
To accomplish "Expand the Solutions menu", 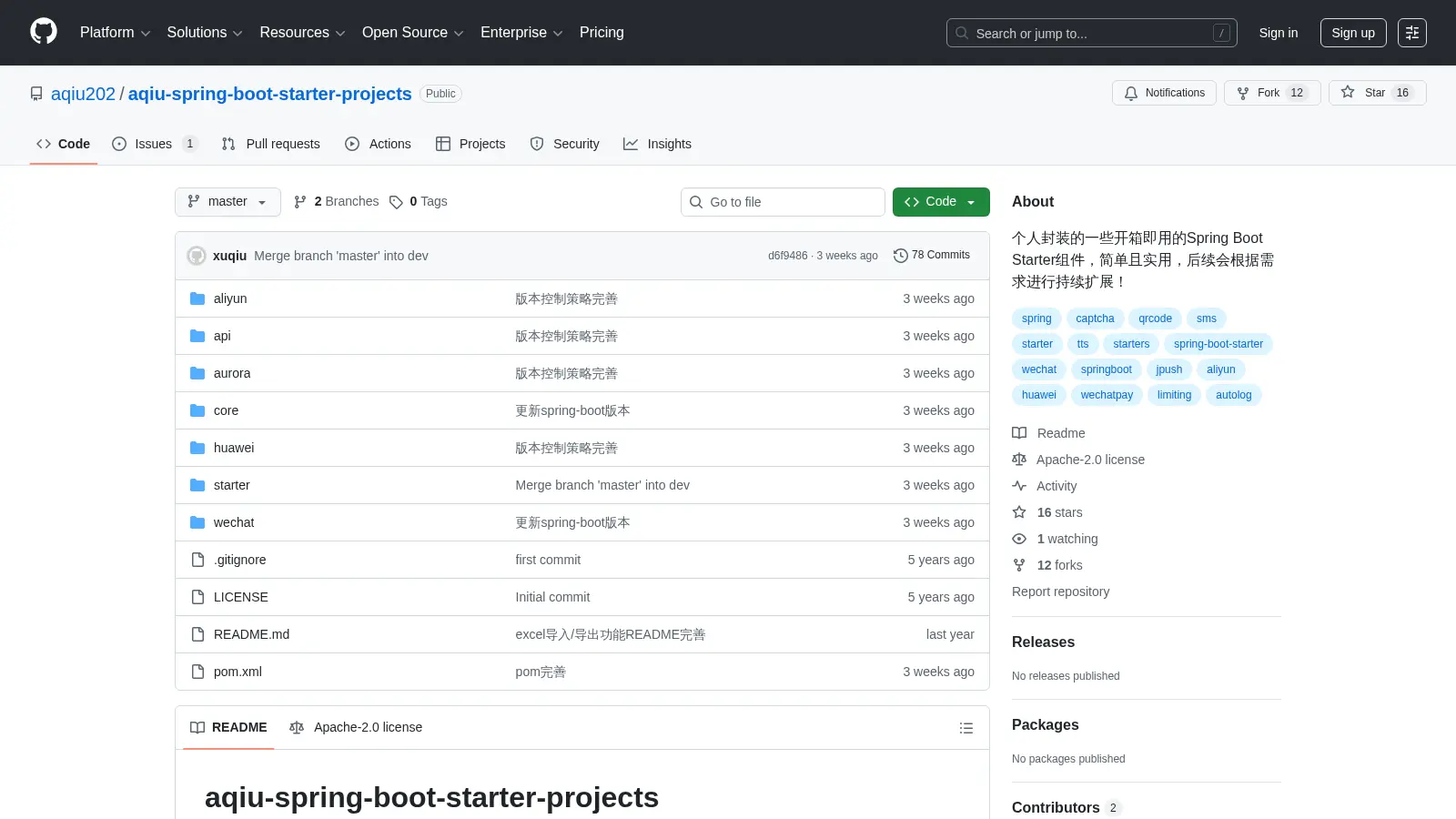I will click(205, 33).
